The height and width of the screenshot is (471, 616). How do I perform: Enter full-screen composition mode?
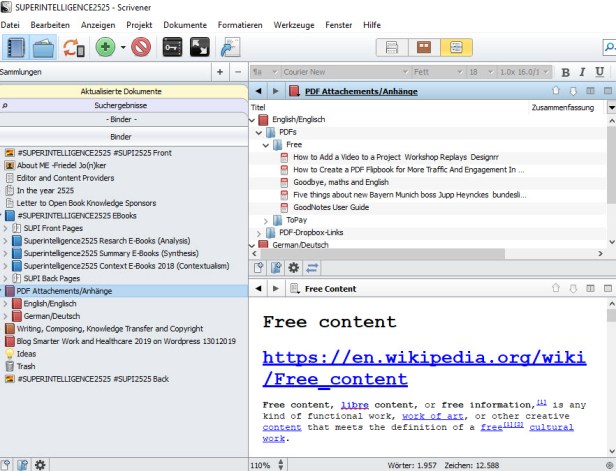[198, 47]
